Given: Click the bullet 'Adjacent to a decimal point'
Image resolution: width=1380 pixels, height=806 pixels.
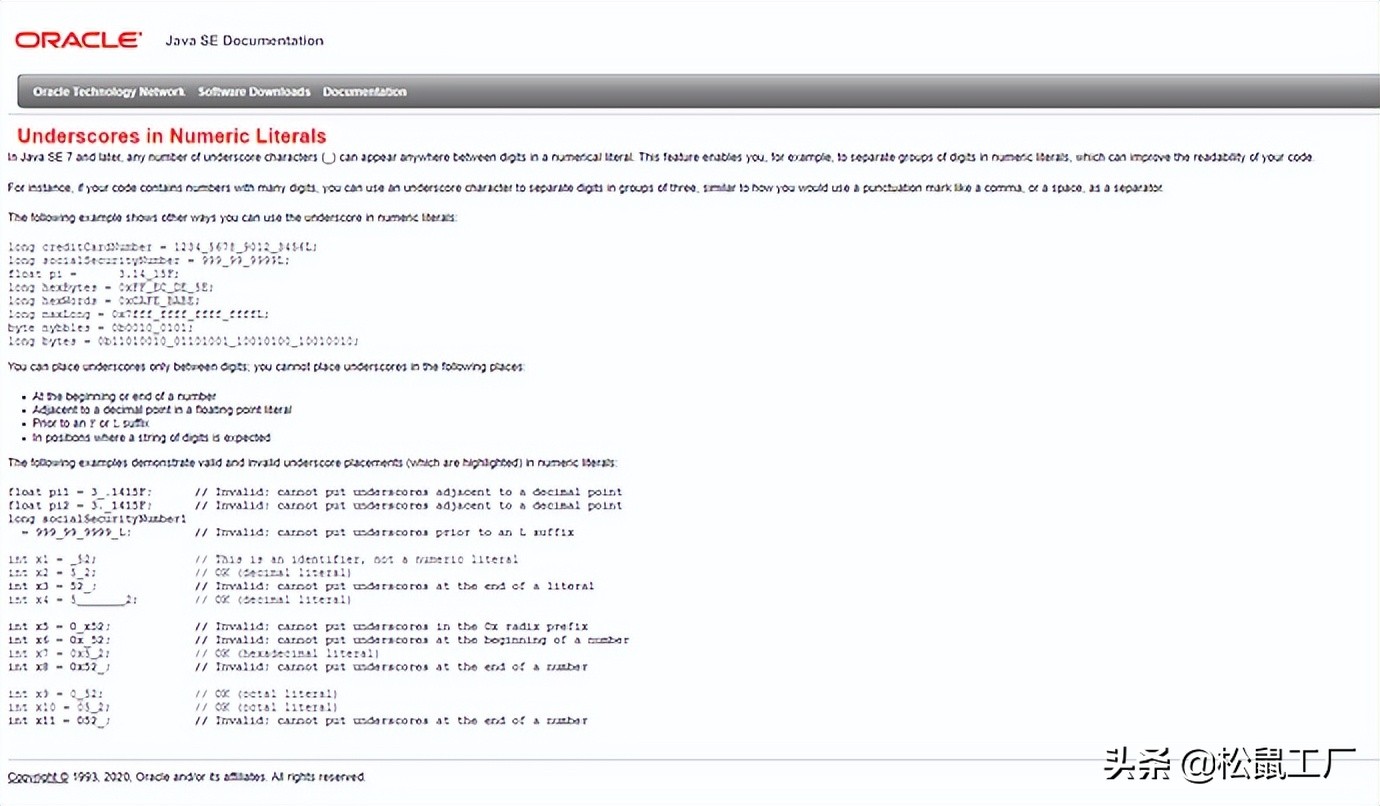Looking at the screenshot, I should coord(162,410).
